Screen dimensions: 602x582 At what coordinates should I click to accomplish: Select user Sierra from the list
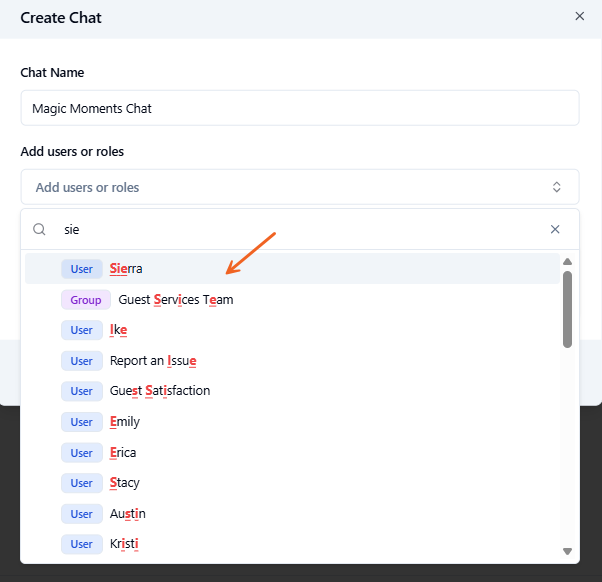126,269
